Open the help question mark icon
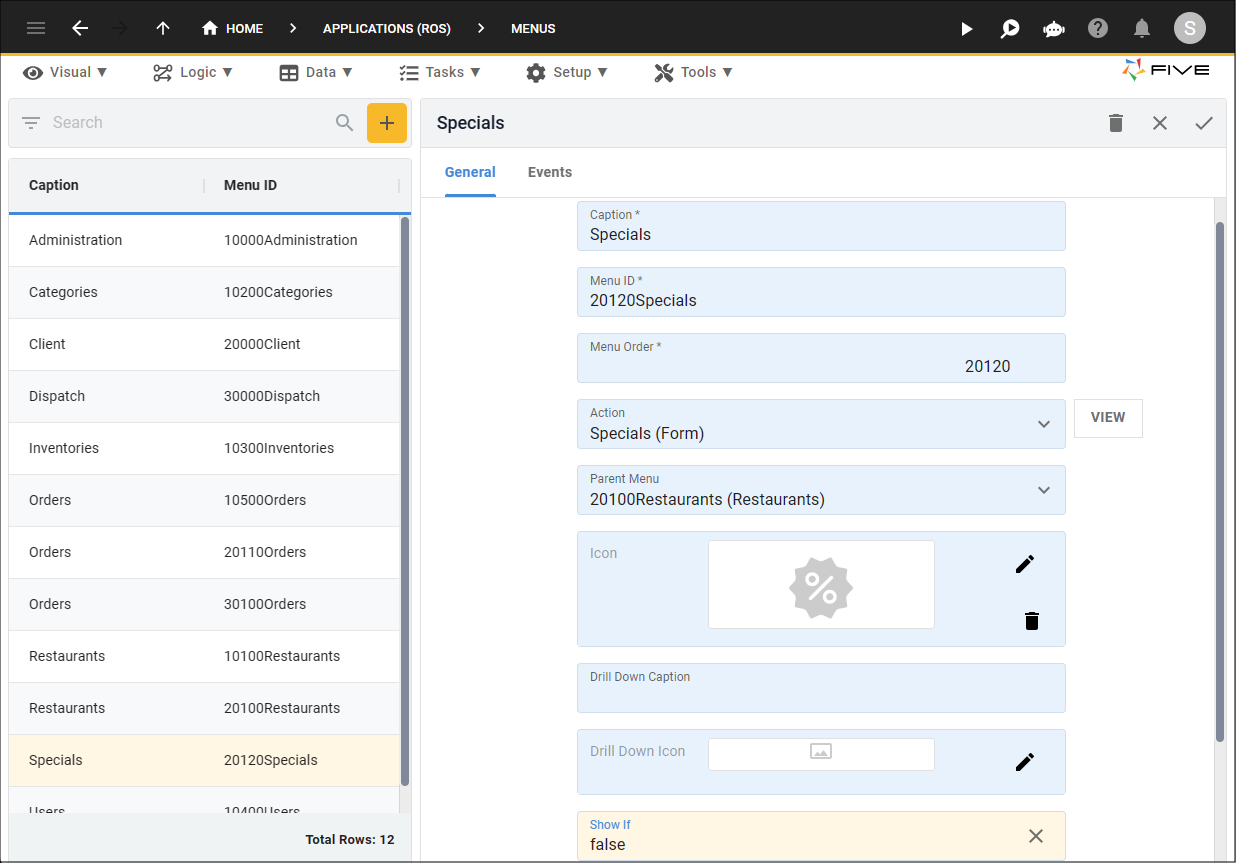Screen dimensions: 1236x863 click(1098, 28)
